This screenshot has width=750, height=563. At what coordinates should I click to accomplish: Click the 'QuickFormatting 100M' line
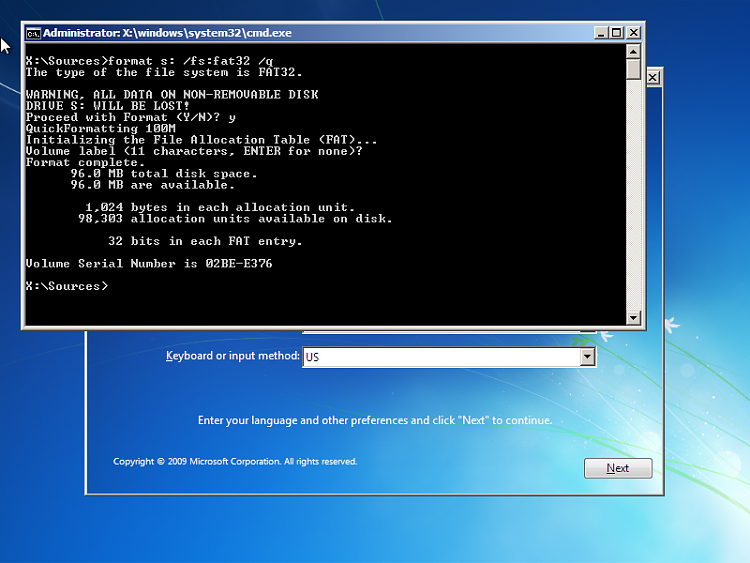point(100,129)
